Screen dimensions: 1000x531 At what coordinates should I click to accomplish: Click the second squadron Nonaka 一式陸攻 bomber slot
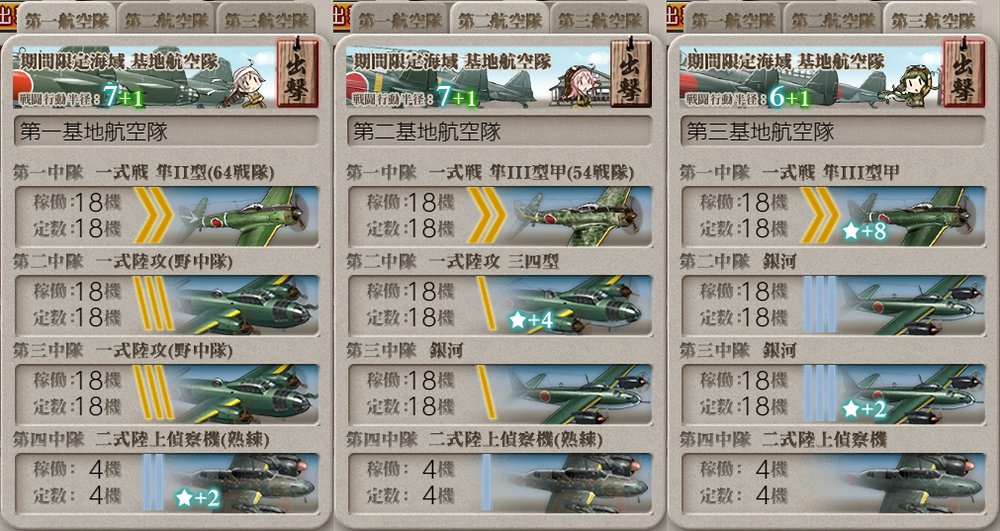(x=166, y=305)
